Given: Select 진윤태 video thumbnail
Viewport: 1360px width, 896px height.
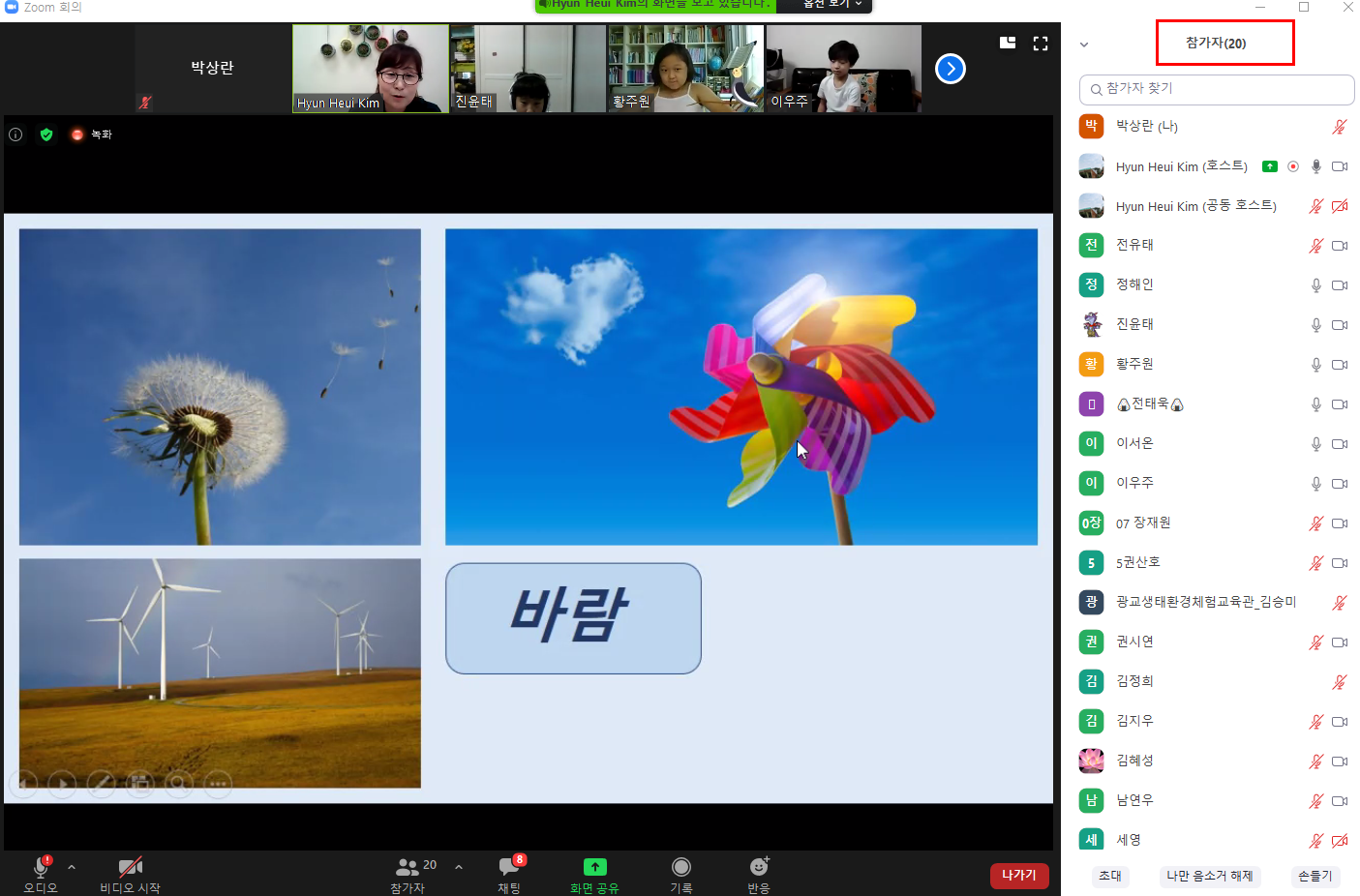Looking at the screenshot, I should click(x=529, y=69).
